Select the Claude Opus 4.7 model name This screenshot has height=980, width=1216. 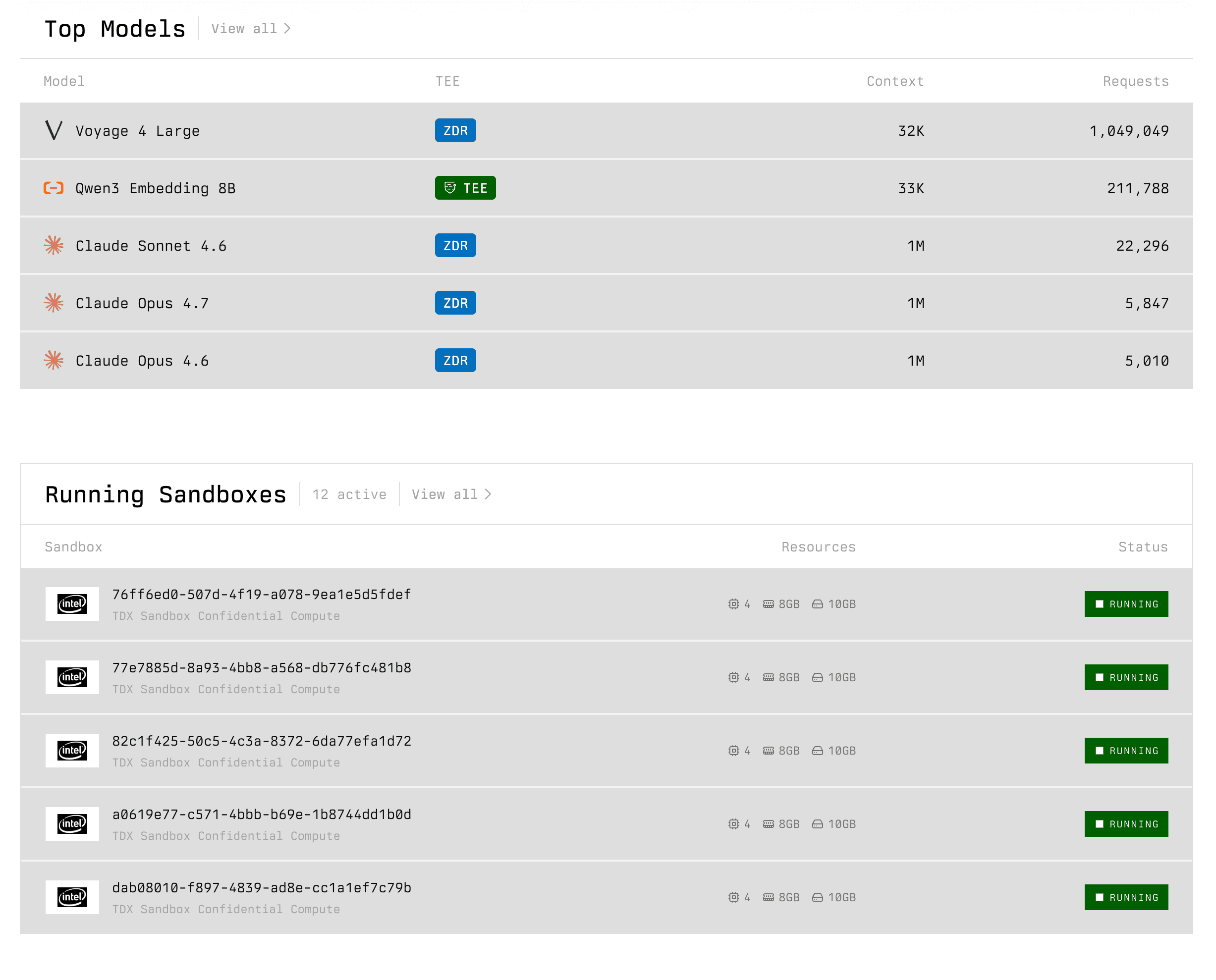pyautogui.click(x=142, y=304)
